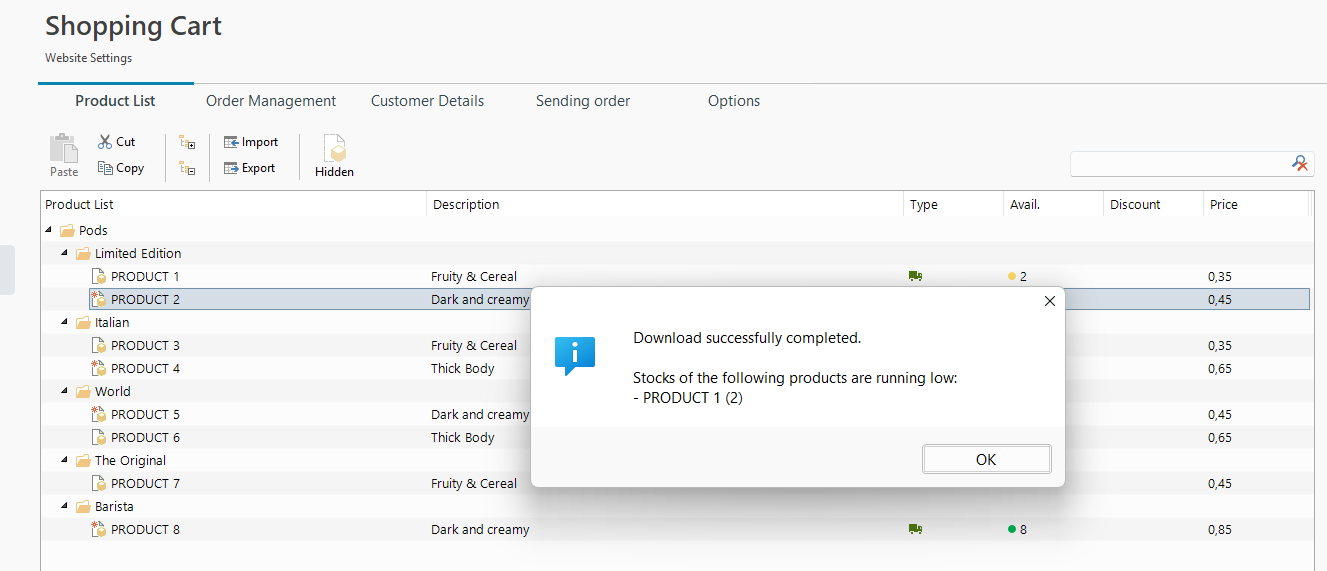The height and width of the screenshot is (571, 1327).
Task: Click the expand all tree icon
Action: tap(187, 143)
